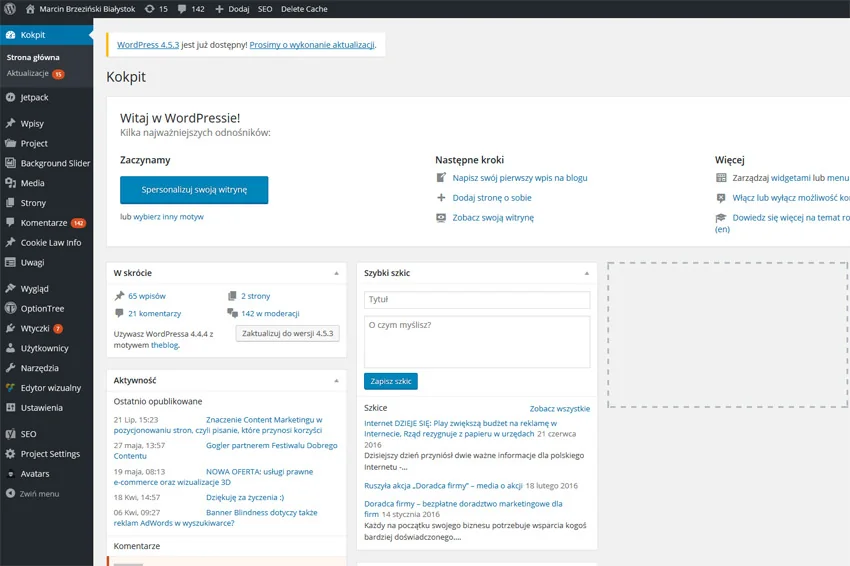The width and height of the screenshot is (850, 566).
Task: Open the SEO menu in admin bar
Action: [265, 9]
